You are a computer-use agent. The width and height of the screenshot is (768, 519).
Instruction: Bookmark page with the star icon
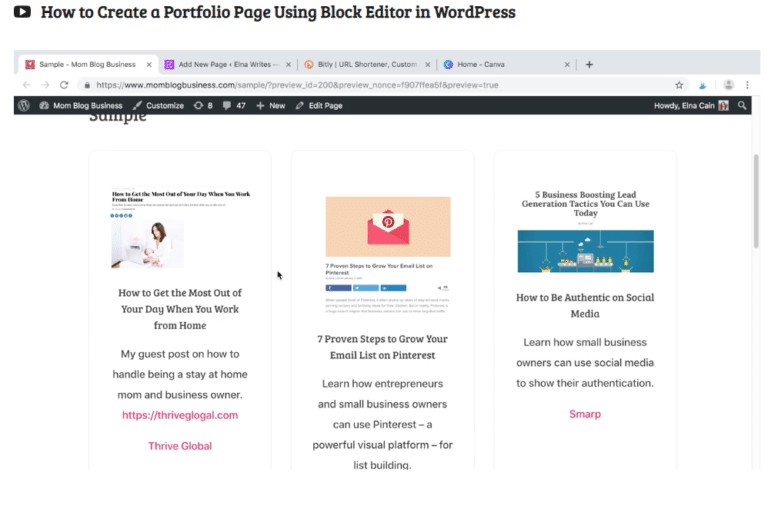point(679,85)
